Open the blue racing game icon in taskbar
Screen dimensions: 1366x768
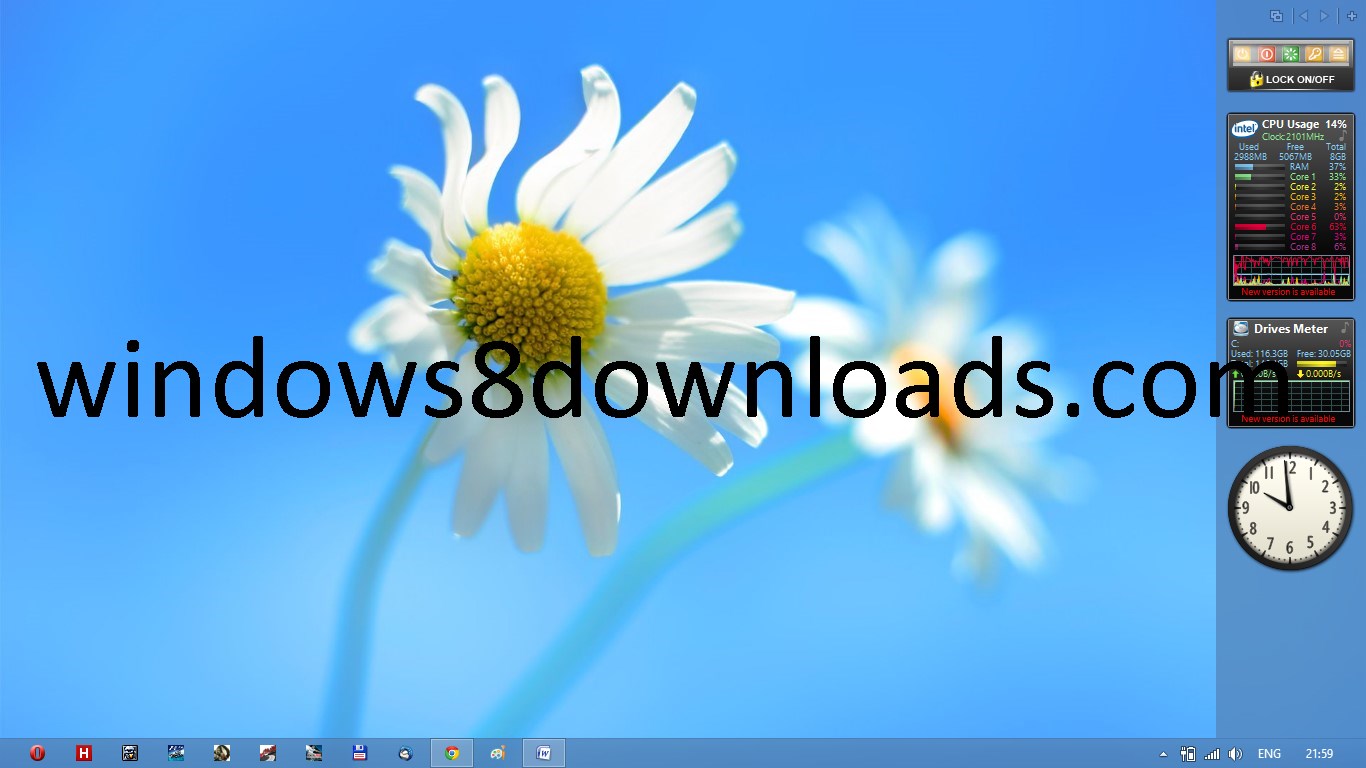click(x=176, y=753)
